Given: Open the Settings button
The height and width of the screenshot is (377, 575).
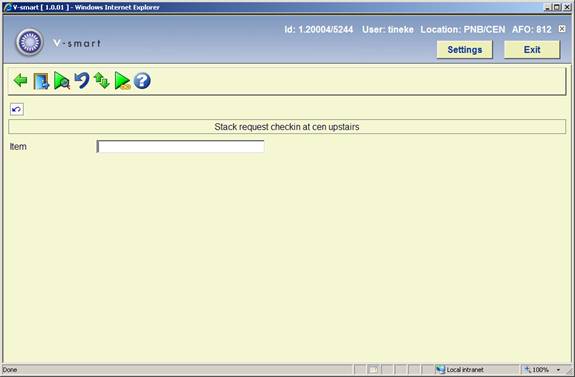Looking at the screenshot, I should pyautogui.click(x=464, y=50).
